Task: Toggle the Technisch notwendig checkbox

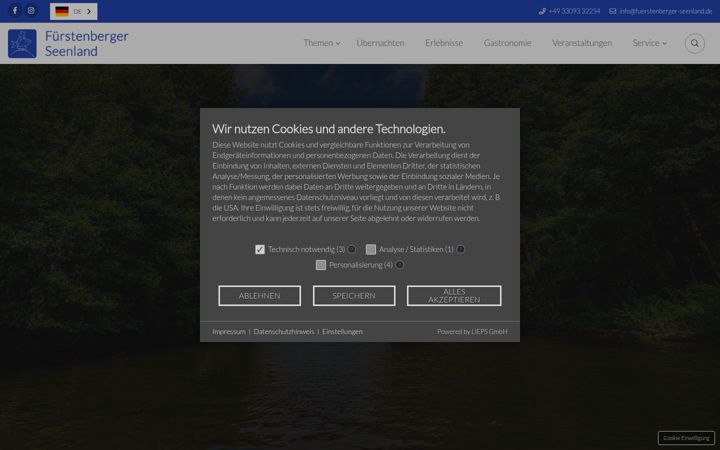Action: (x=260, y=249)
